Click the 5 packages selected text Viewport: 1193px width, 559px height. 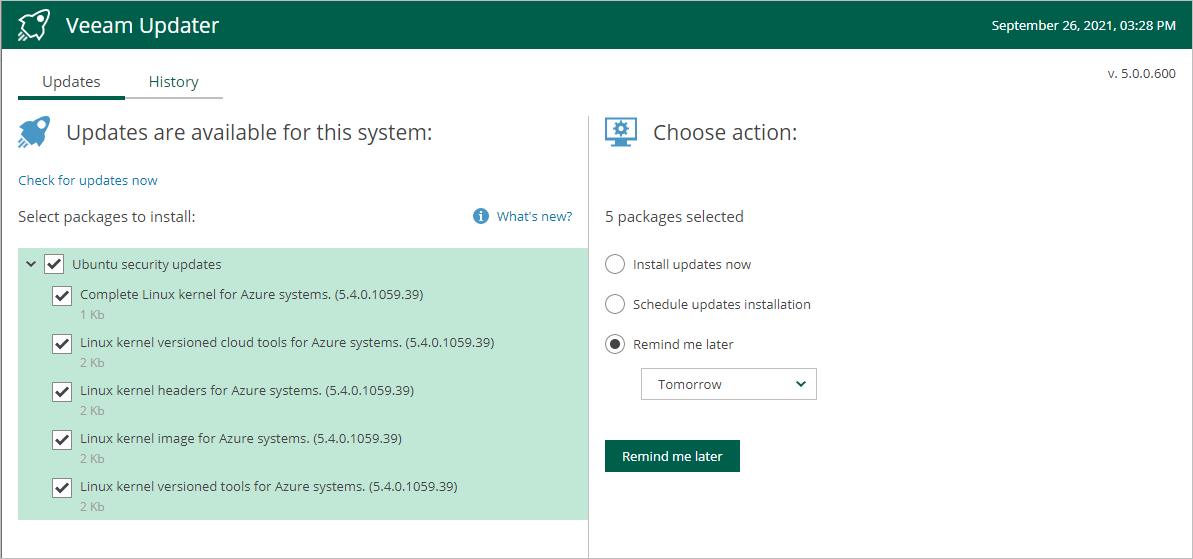coord(674,217)
